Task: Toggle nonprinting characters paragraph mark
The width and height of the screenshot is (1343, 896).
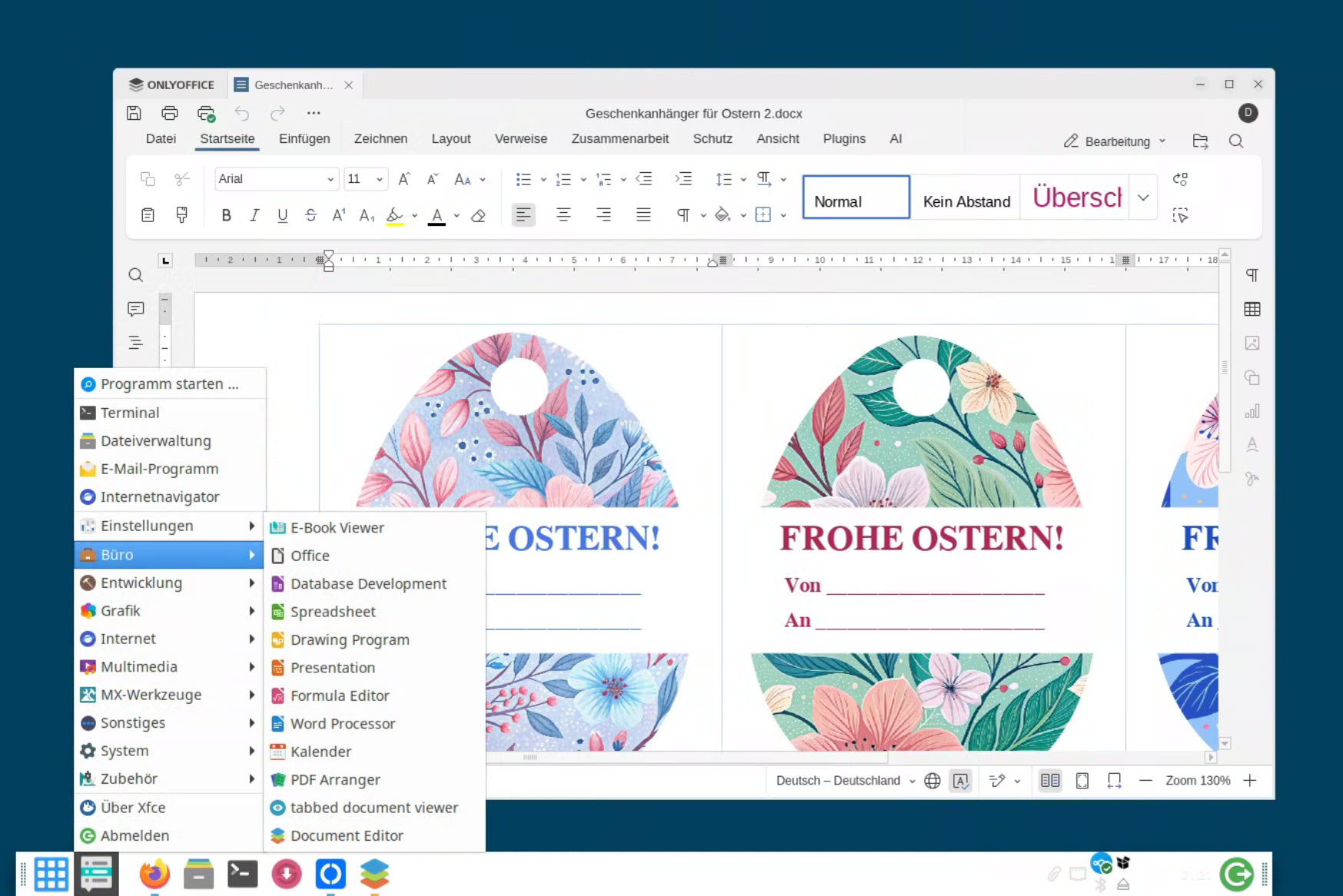Action: coord(682,216)
